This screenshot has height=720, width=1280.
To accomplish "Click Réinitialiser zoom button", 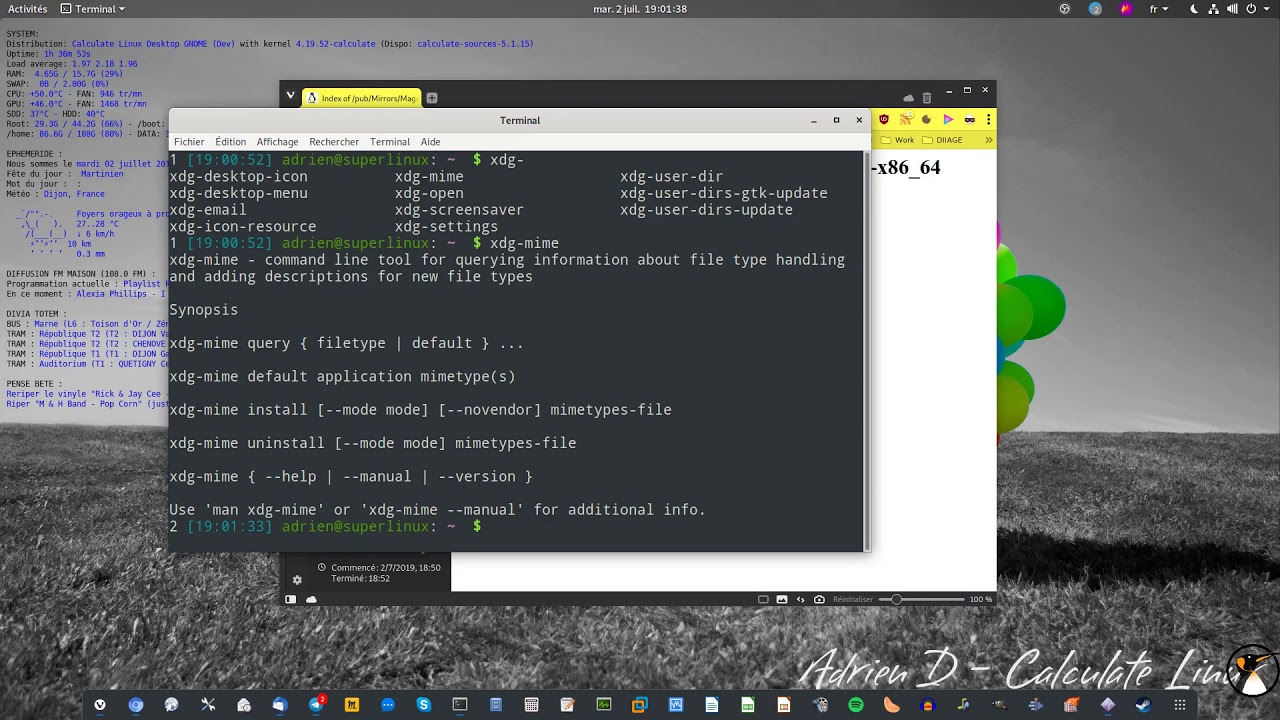I will coord(853,599).
